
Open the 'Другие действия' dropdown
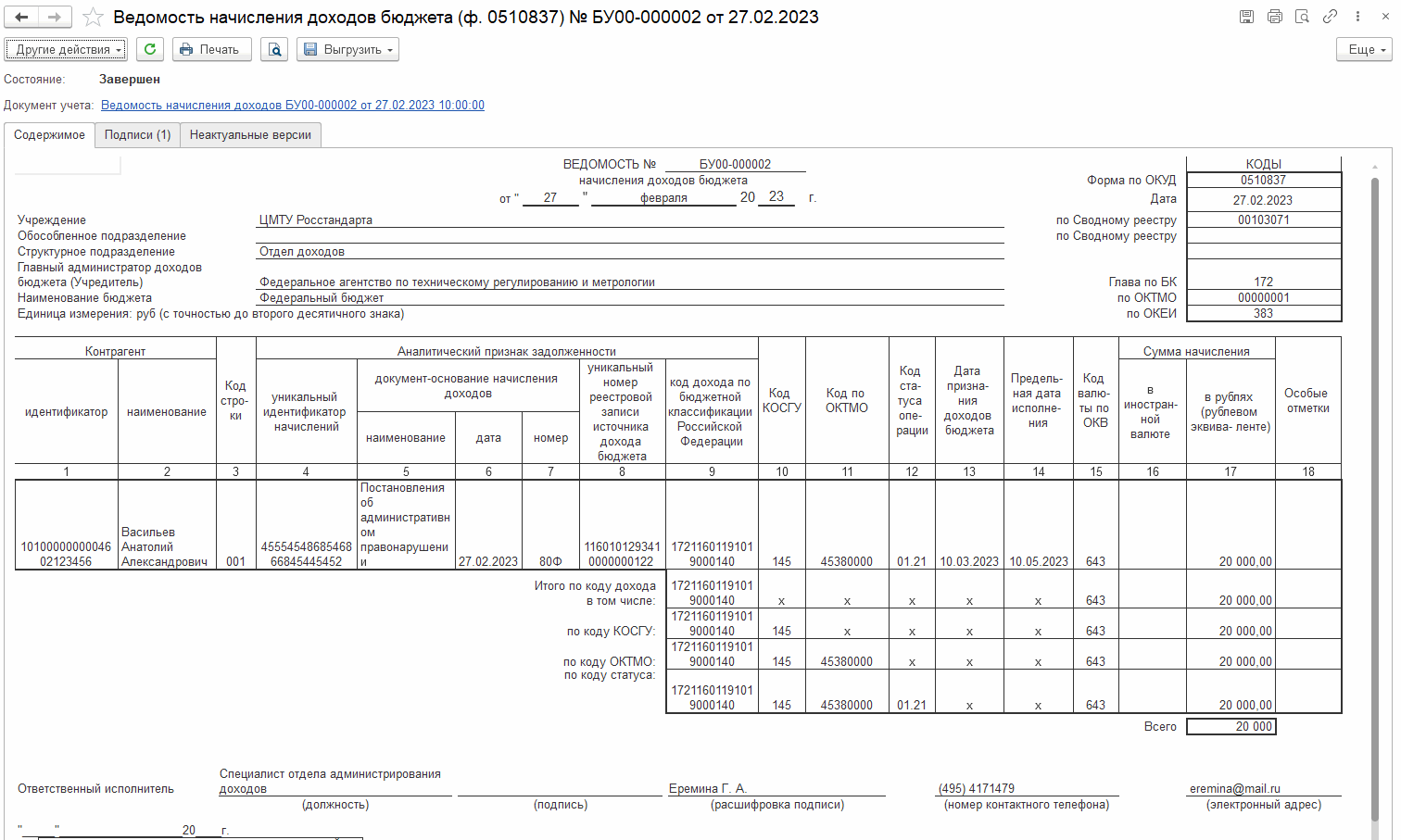click(66, 49)
